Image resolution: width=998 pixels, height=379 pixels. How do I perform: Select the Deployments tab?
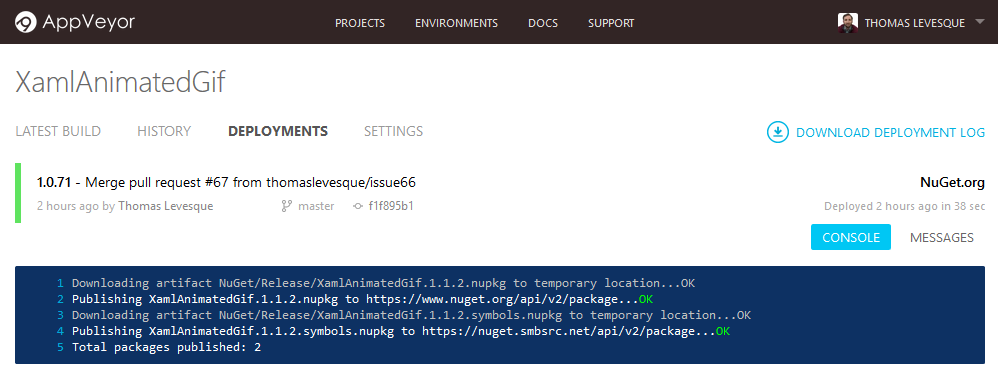click(278, 131)
